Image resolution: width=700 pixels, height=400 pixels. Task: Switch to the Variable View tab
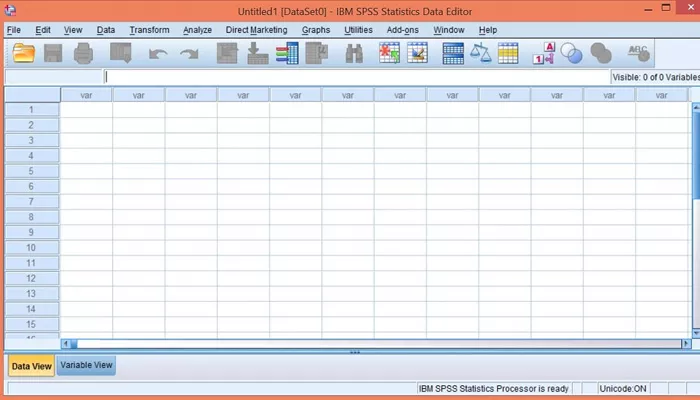point(86,365)
